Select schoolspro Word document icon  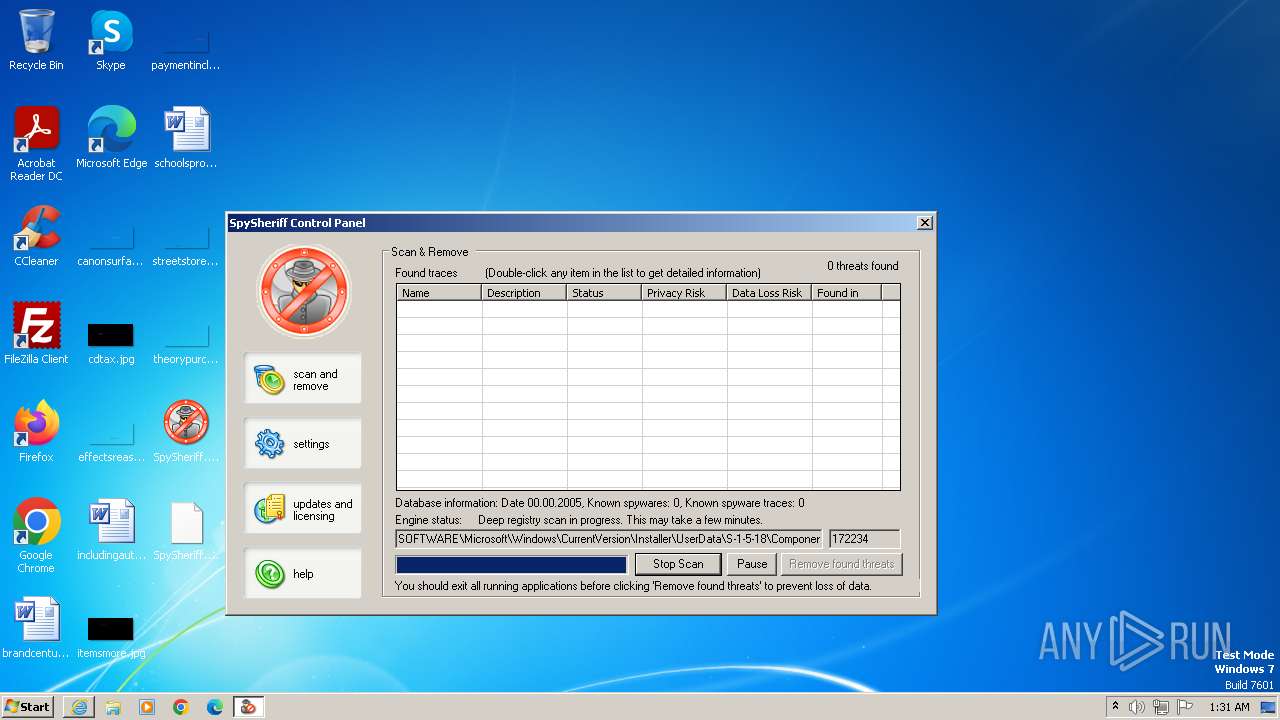pyautogui.click(x=186, y=138)
